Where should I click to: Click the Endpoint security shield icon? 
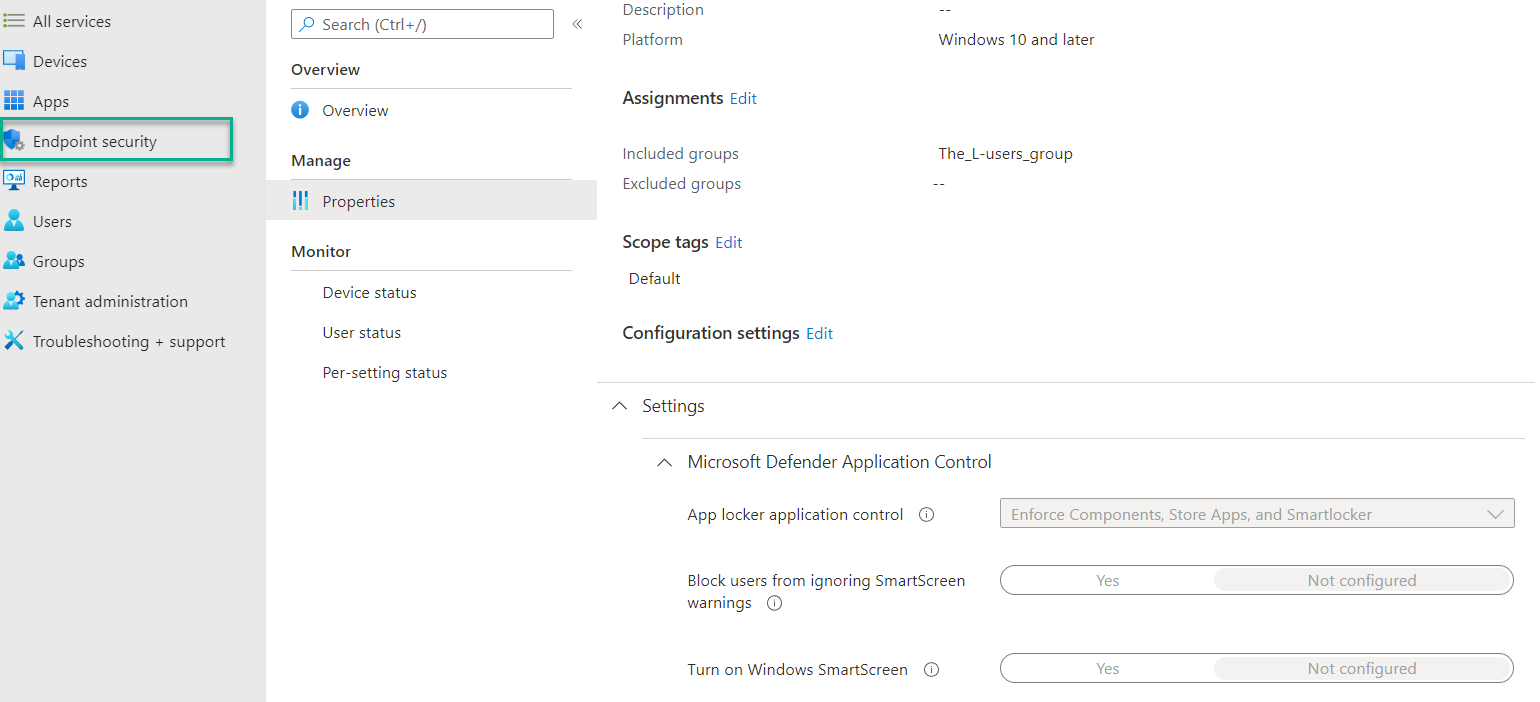[x=14, y=140]
